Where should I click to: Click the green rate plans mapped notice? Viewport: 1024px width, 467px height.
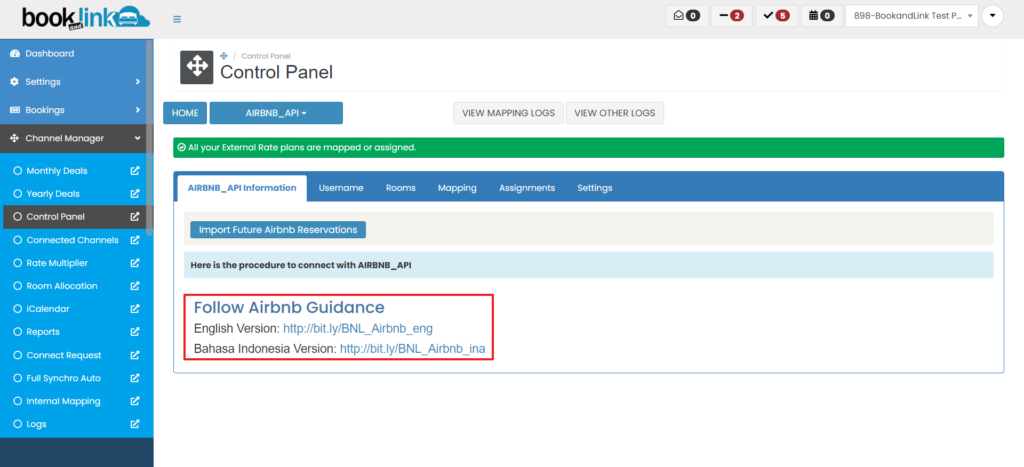[588, 148]
